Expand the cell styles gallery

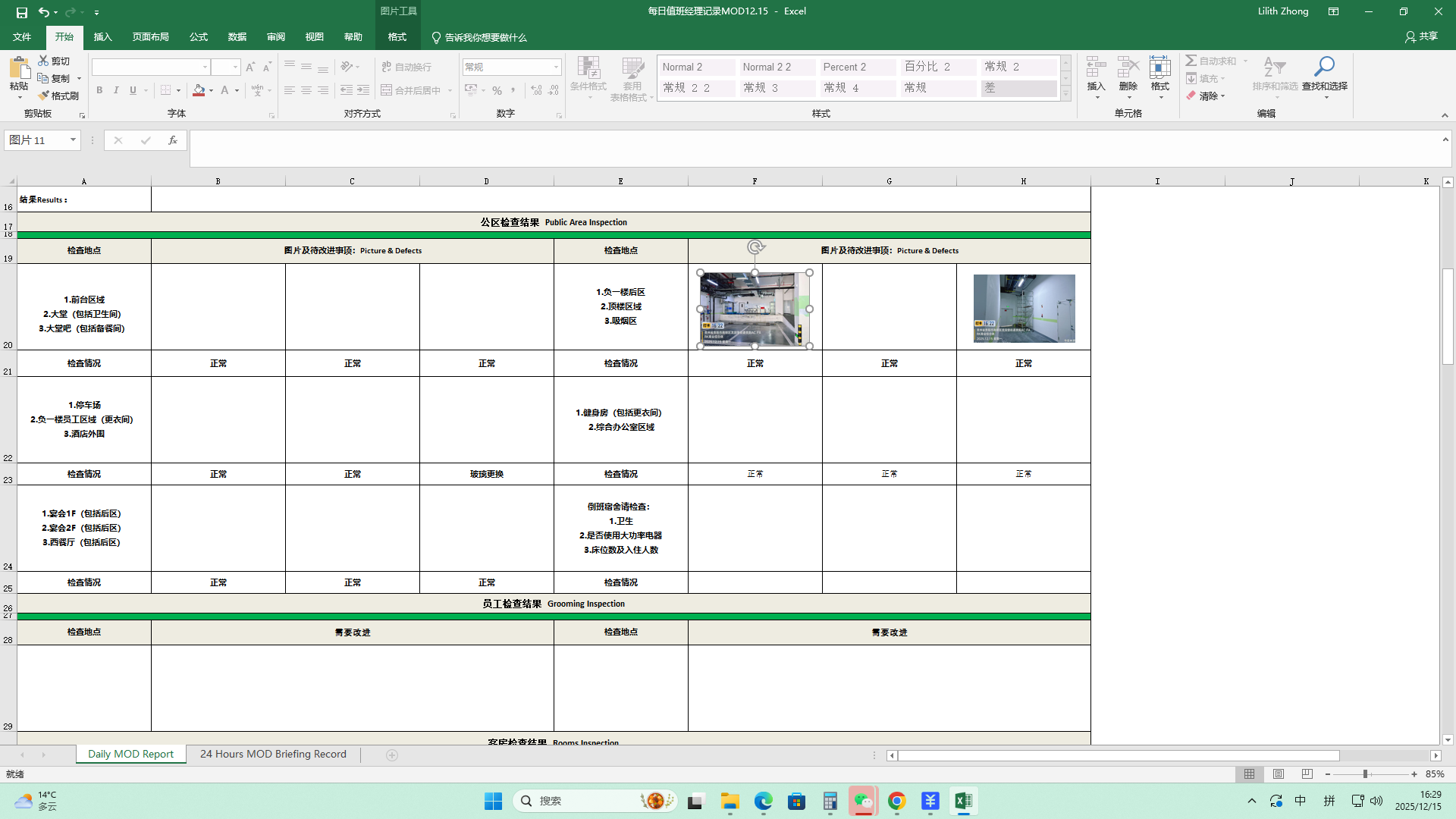(1065, 95)
